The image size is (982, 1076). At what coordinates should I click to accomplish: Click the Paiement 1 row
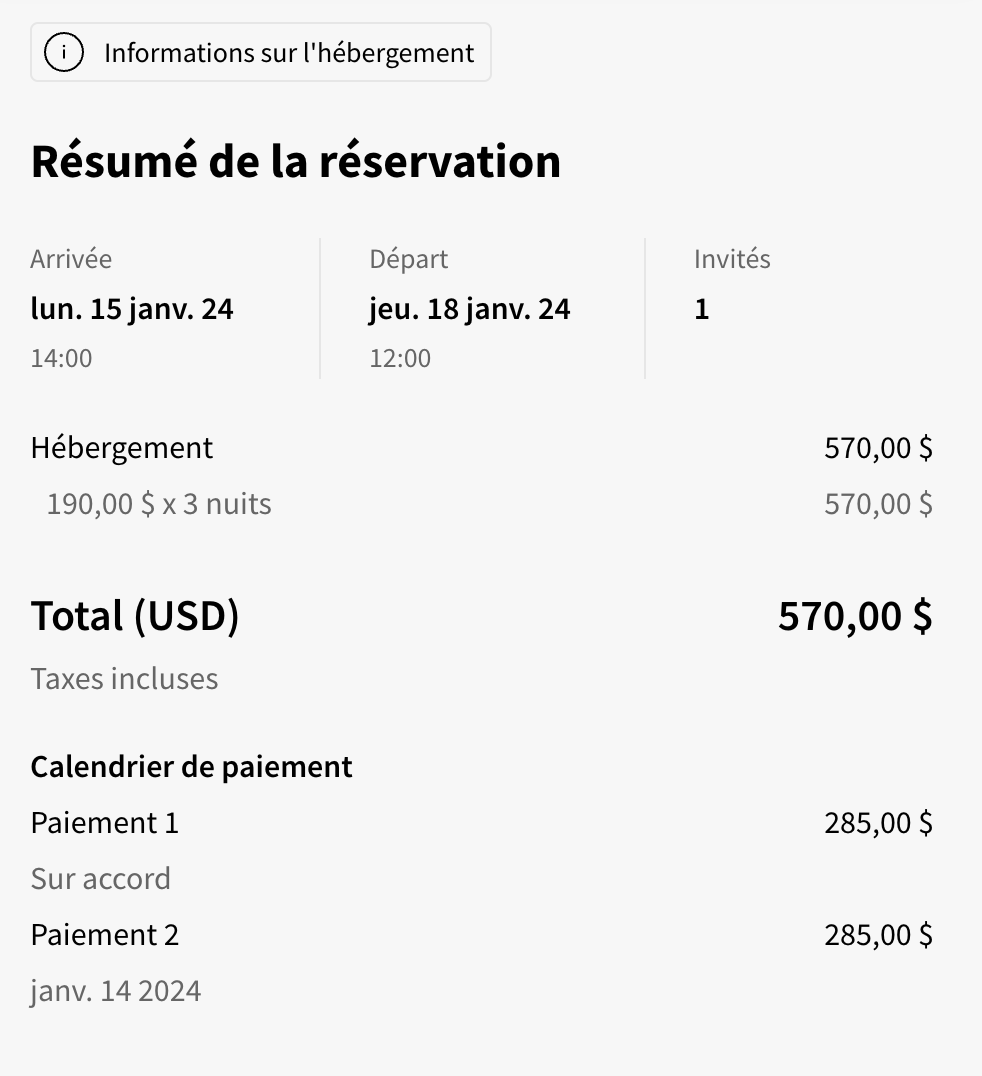pos(105,823)
